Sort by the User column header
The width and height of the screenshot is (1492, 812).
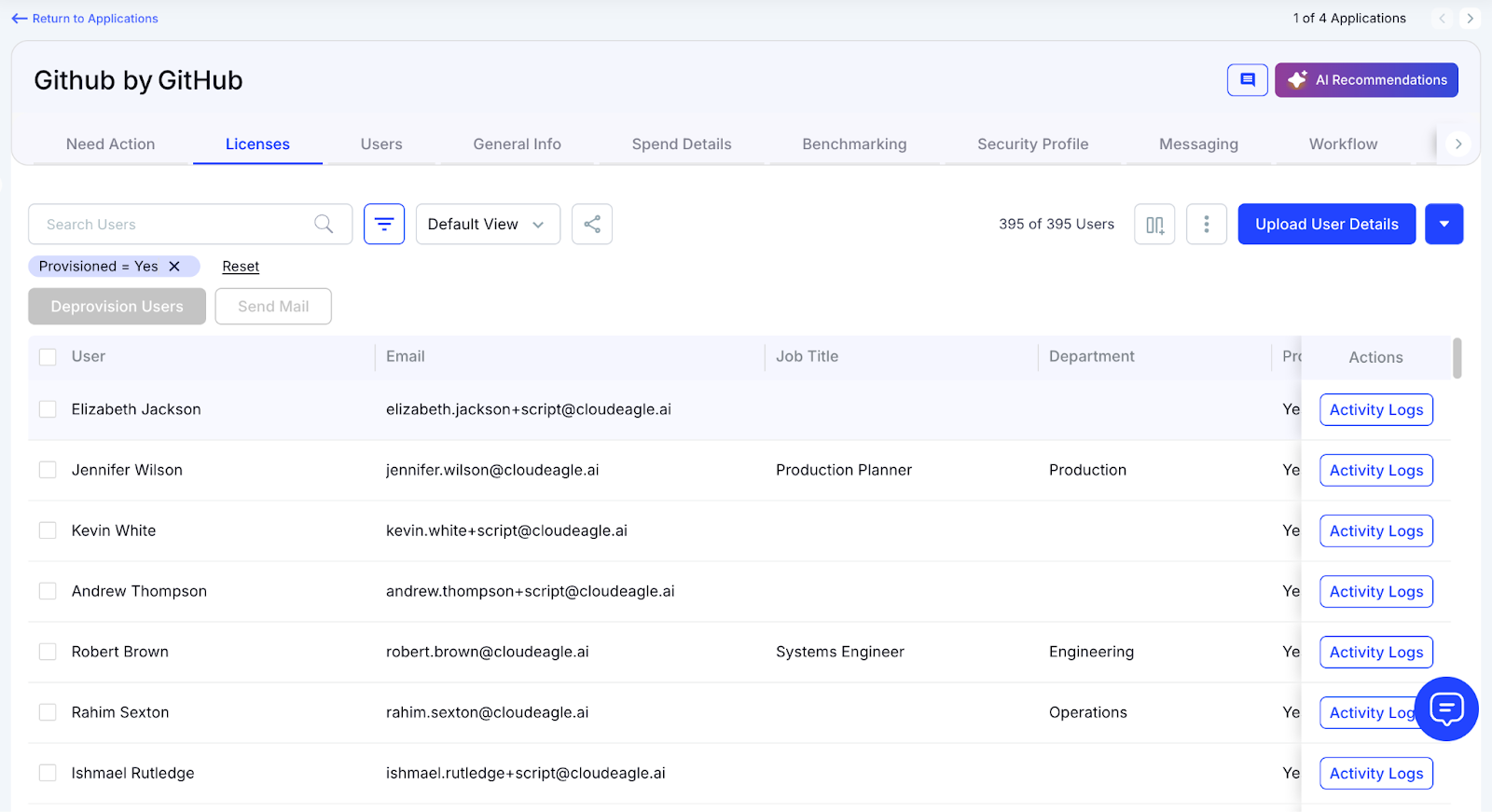click(89, 357)
